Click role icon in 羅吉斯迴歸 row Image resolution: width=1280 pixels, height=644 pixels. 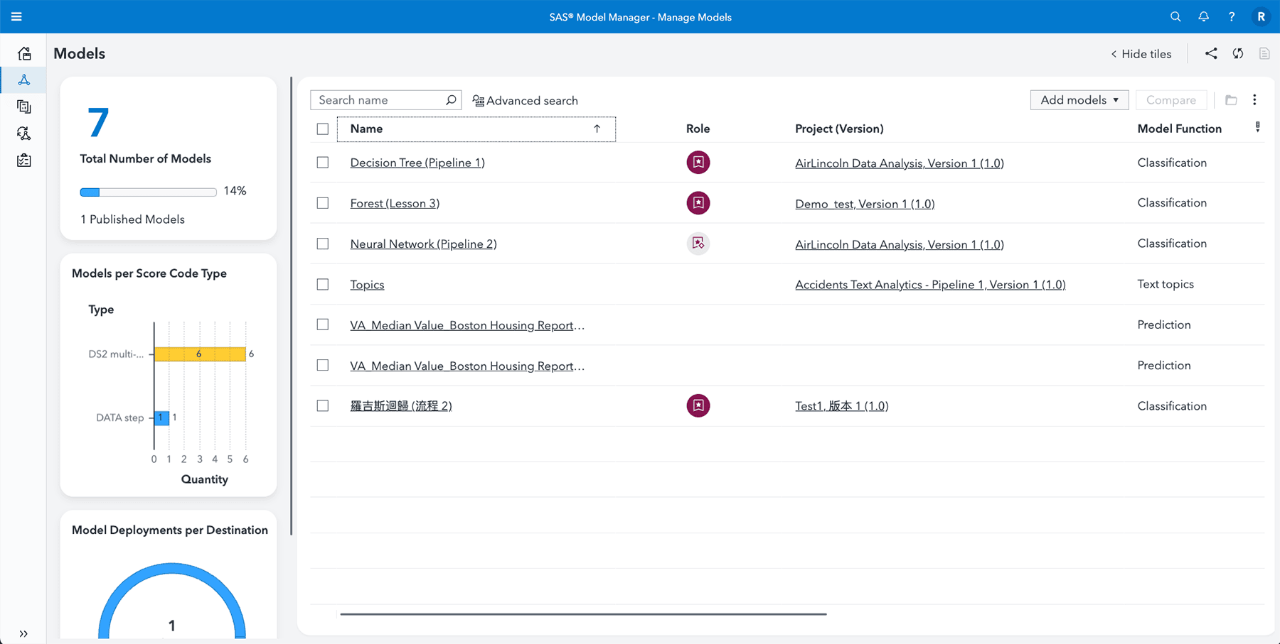[x=698, y=405]
